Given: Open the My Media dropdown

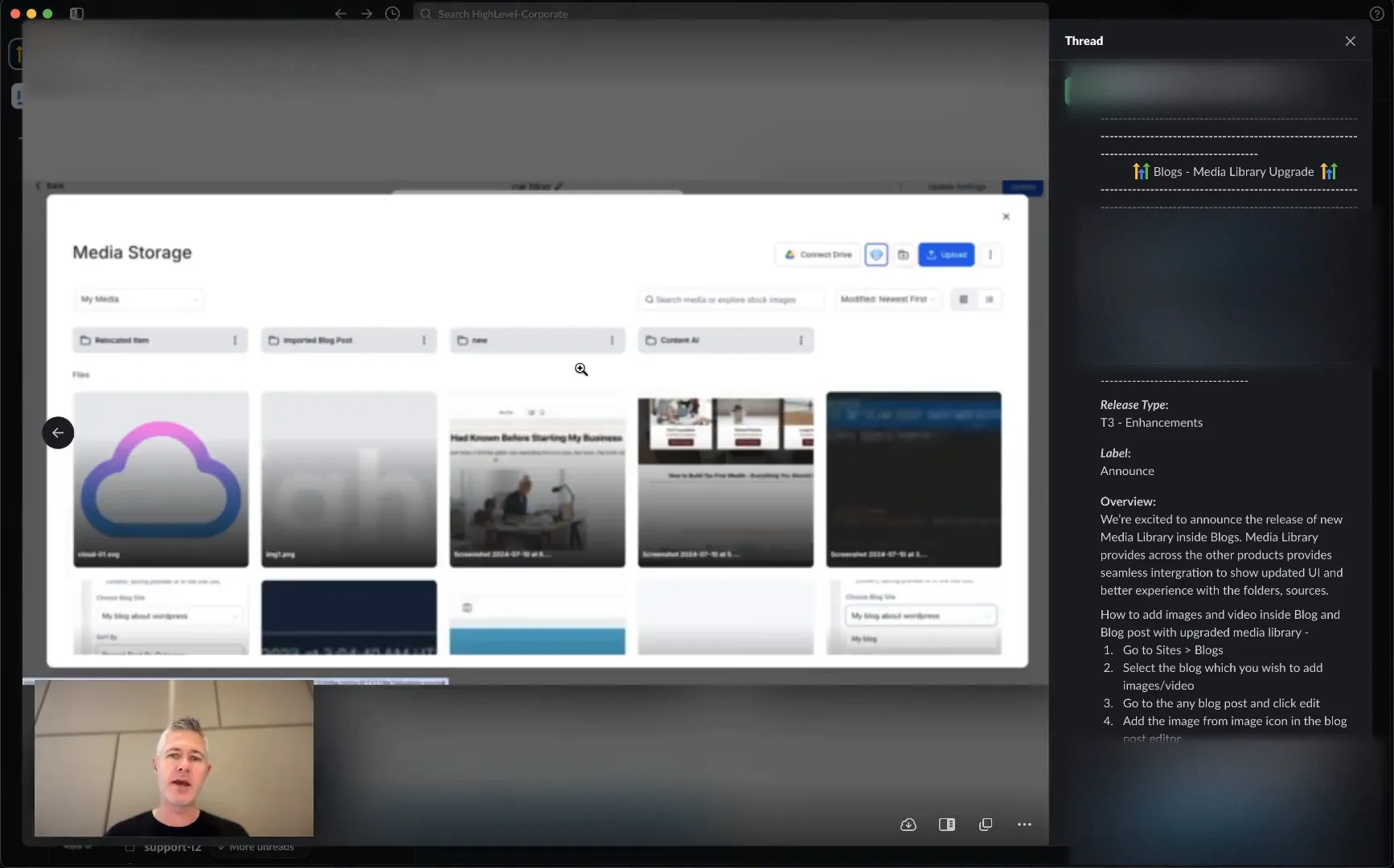Looking at the screenshot, I should coord(138,299).
